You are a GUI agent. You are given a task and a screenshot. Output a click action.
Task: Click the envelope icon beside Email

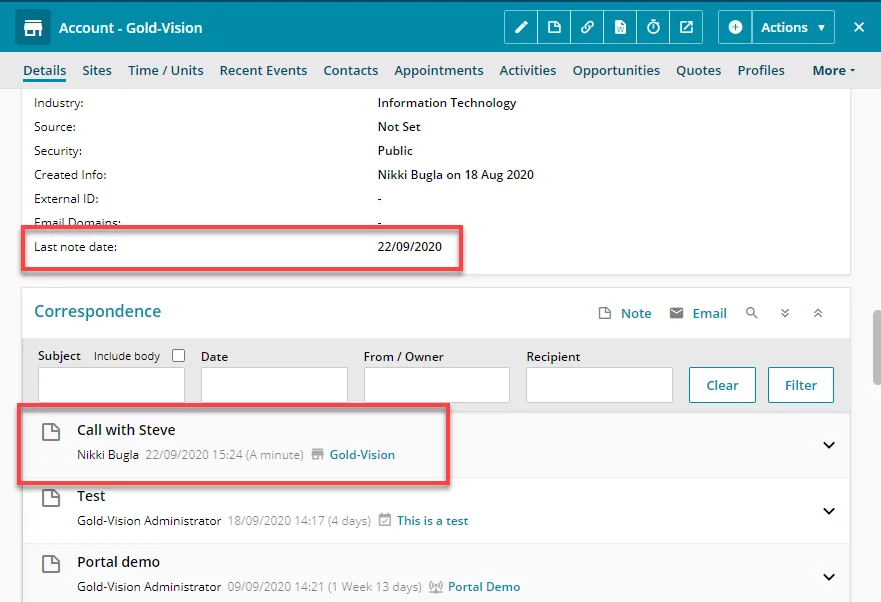[676, 313]
